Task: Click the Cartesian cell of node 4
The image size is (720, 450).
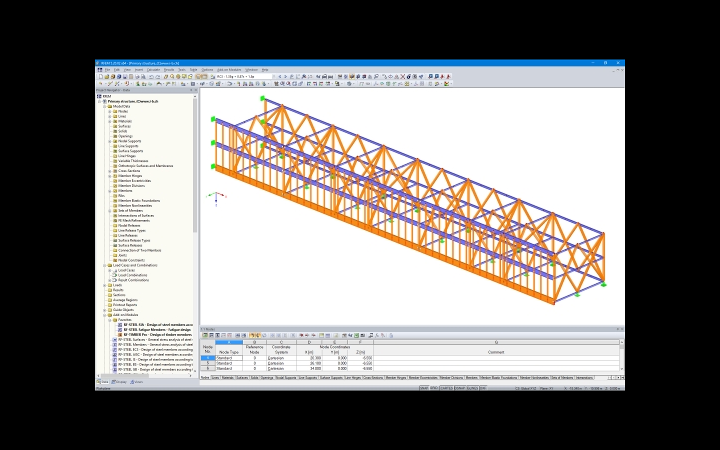Action: pyautogui.click(x=281, y=358)
